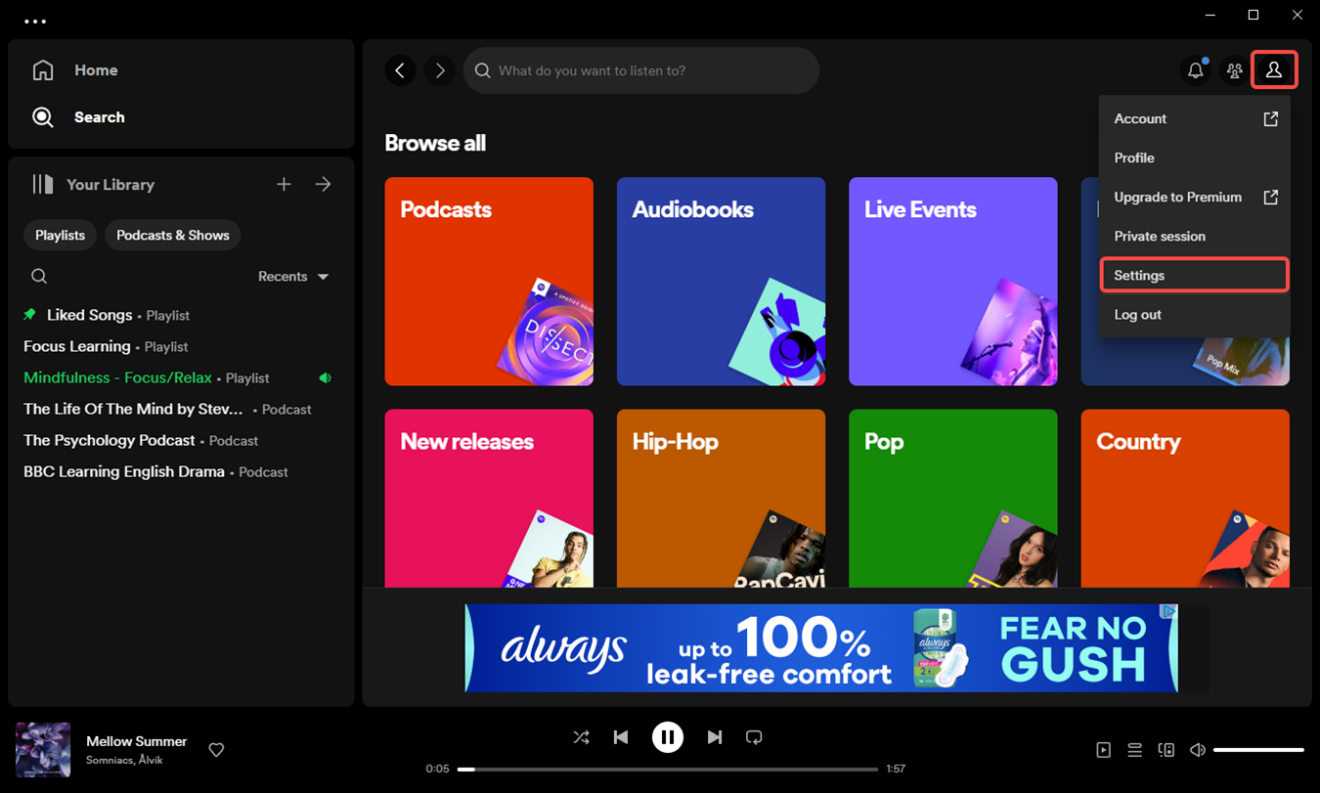The image size is (1320, 793).
Task: Click the green pin icon beside Liked Songs
Action: click(x=30, y=315)
